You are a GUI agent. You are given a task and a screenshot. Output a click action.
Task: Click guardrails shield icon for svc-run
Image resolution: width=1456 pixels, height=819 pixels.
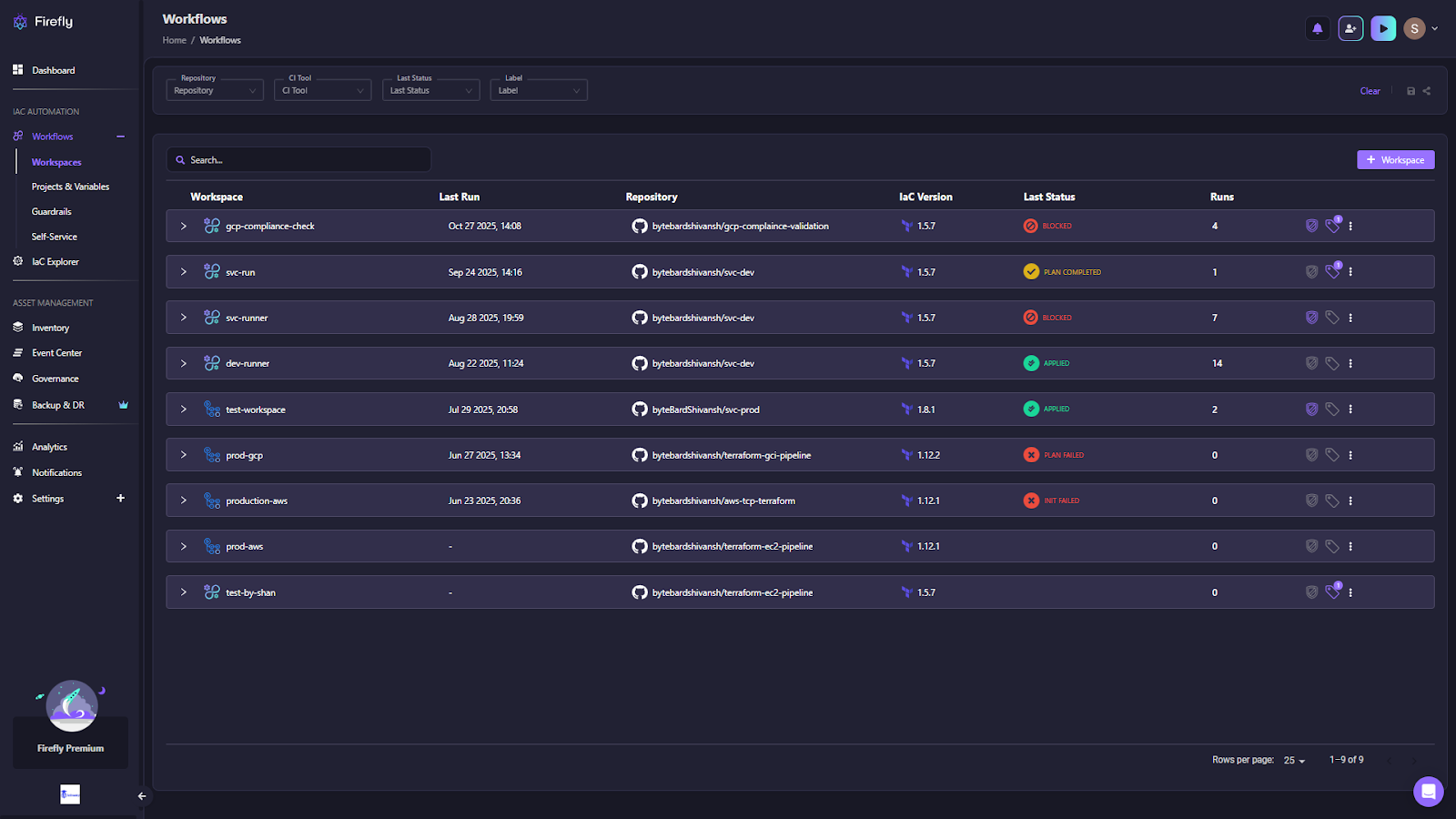(1311, 272)
